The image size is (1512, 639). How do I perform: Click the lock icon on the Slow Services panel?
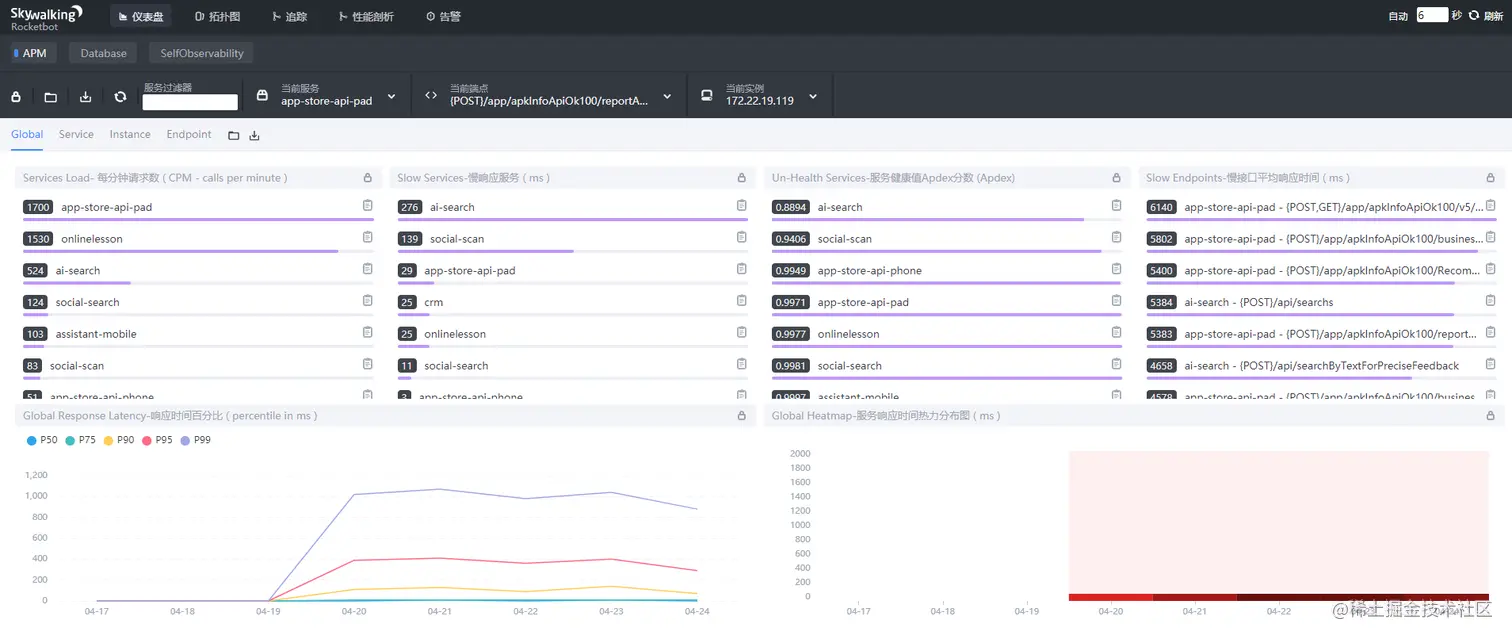point(741,178)
